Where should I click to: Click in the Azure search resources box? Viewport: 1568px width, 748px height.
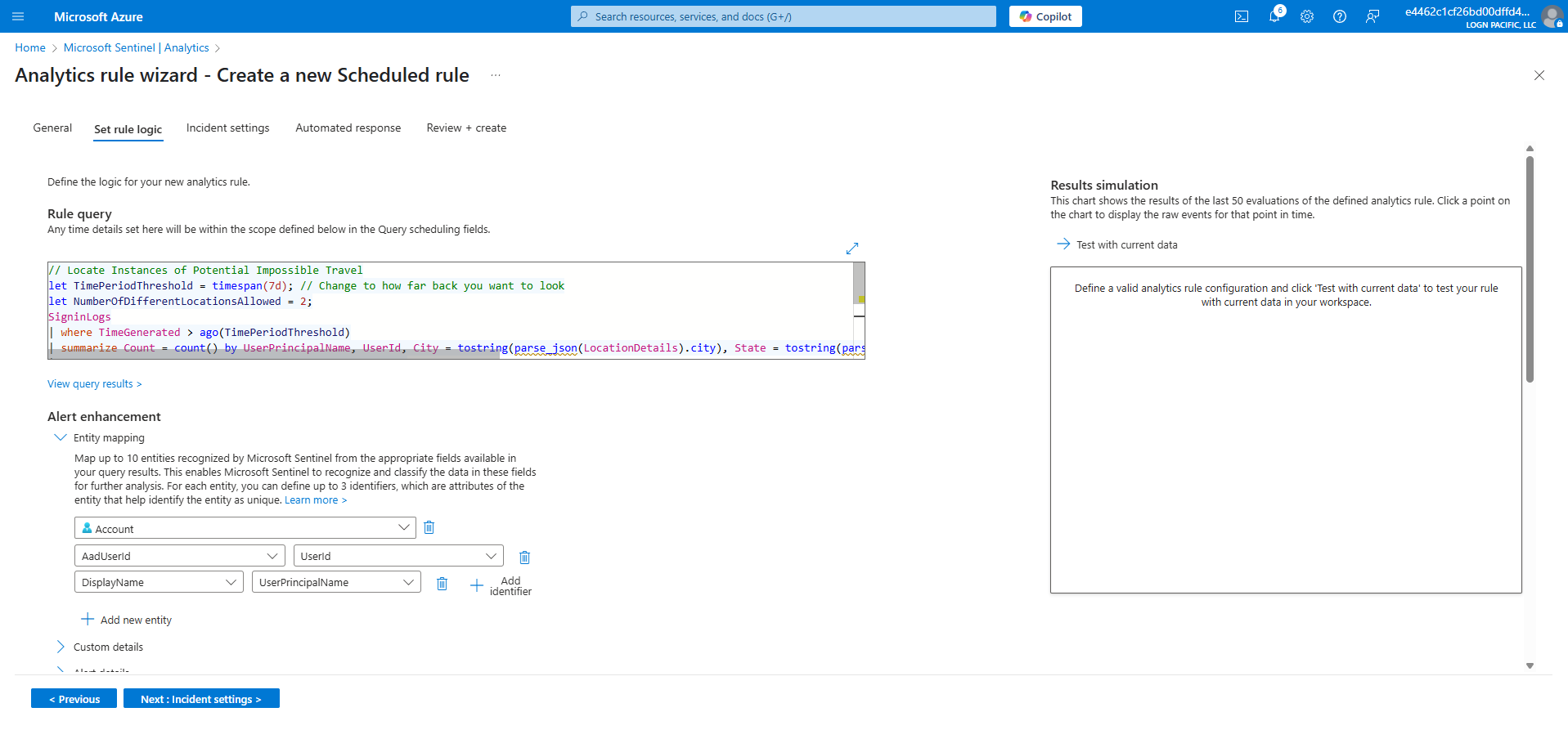(783, 16)
